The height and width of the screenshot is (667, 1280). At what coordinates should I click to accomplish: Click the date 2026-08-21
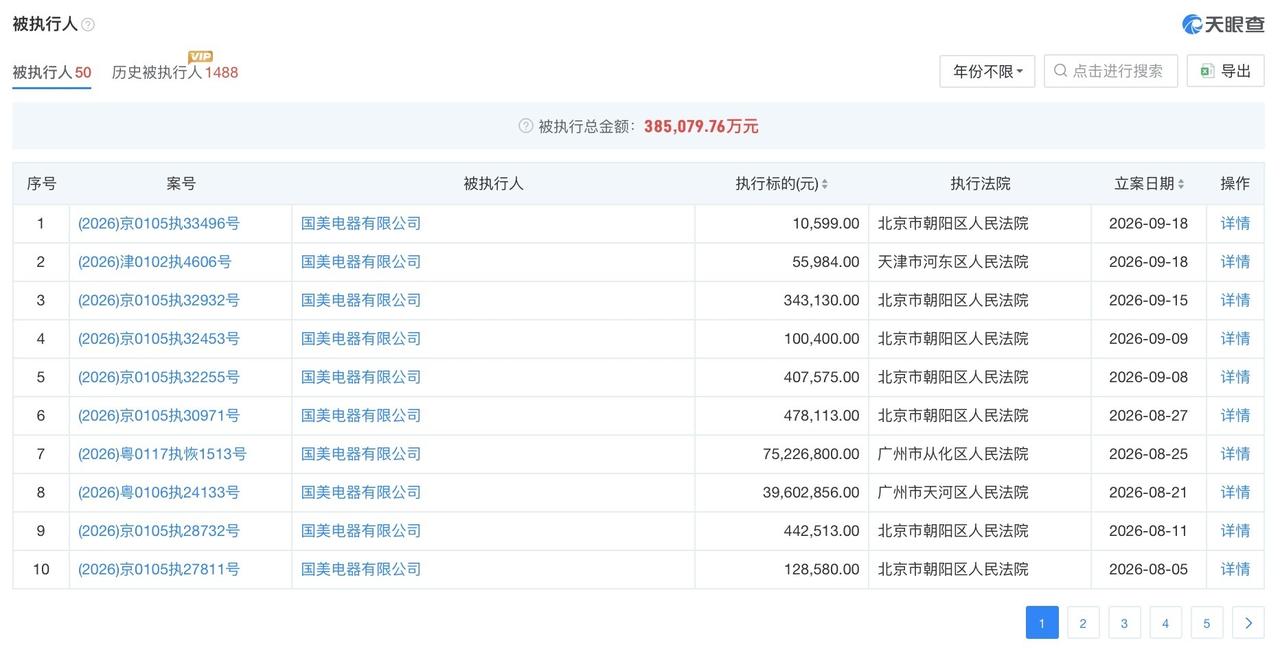pos(1149,492)
